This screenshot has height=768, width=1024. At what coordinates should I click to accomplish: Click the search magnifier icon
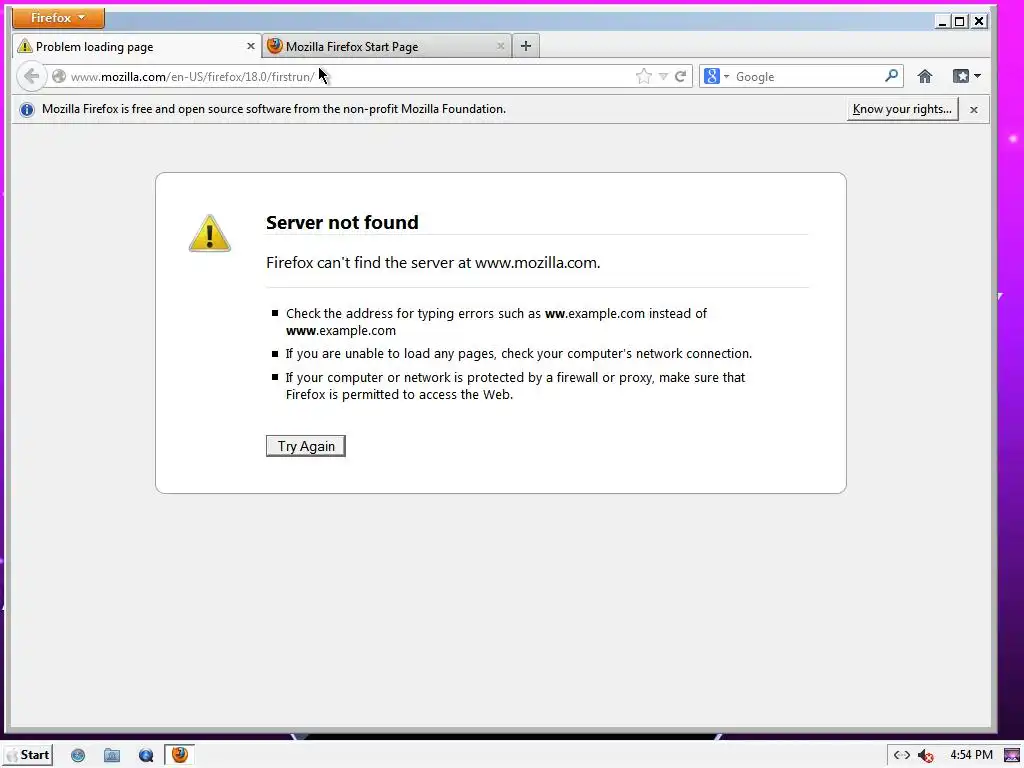pos(891,76)
